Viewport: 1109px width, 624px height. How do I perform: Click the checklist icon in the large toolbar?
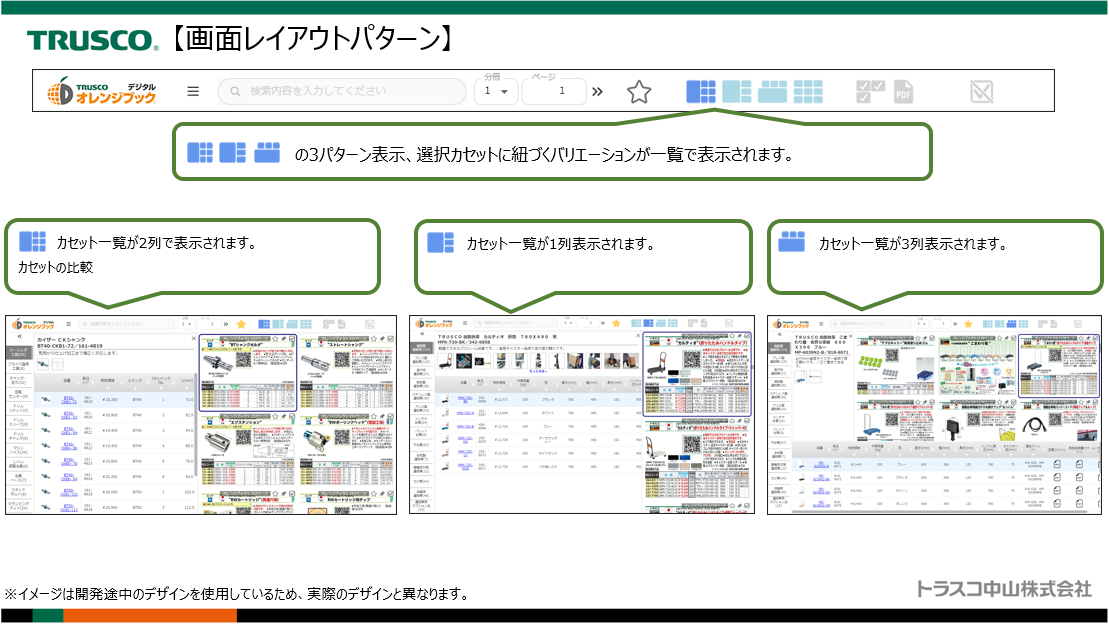pos(870,91)
